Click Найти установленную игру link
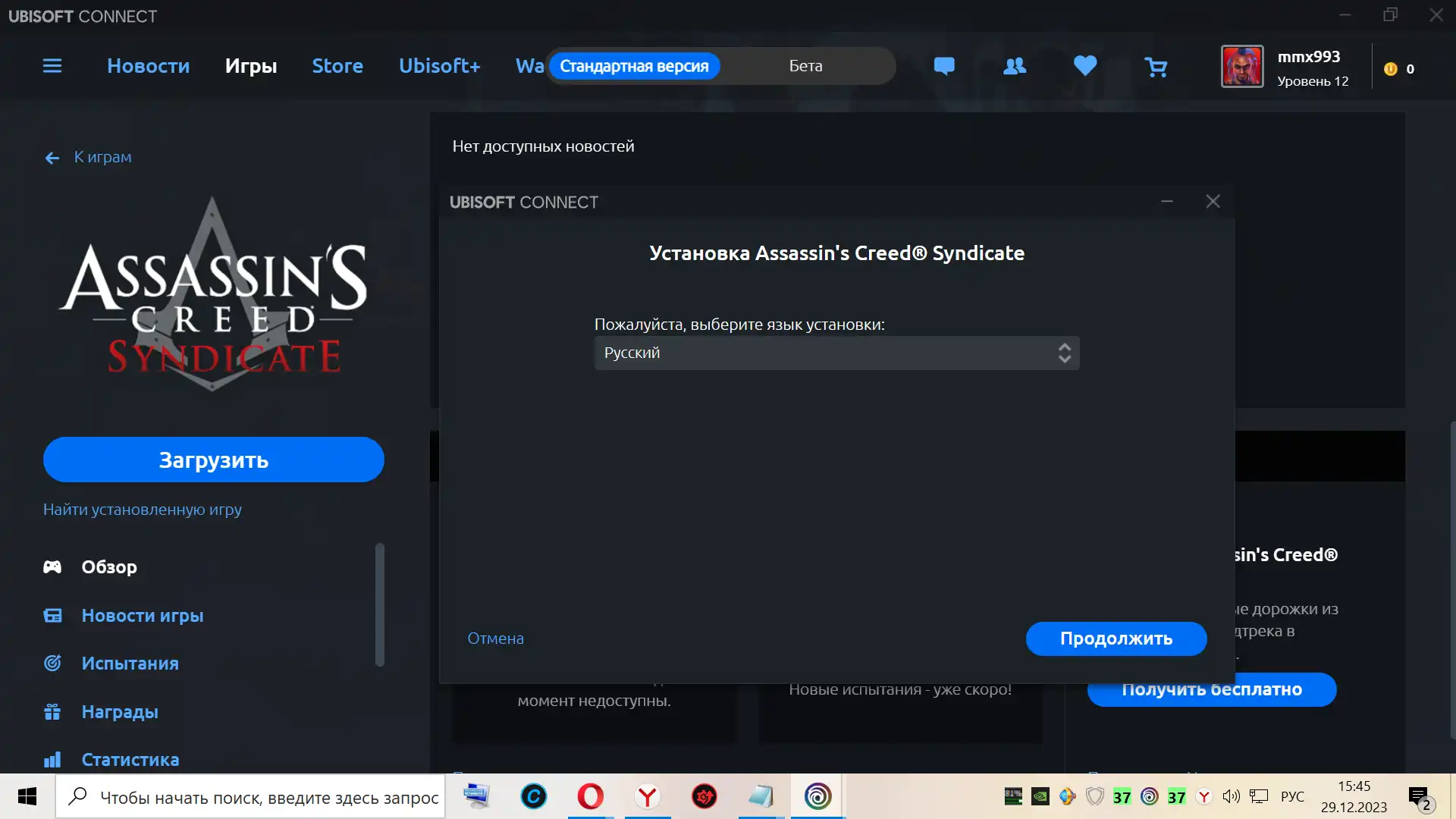The width and height of the screenshot is (1456, 819). pos(143,510)
